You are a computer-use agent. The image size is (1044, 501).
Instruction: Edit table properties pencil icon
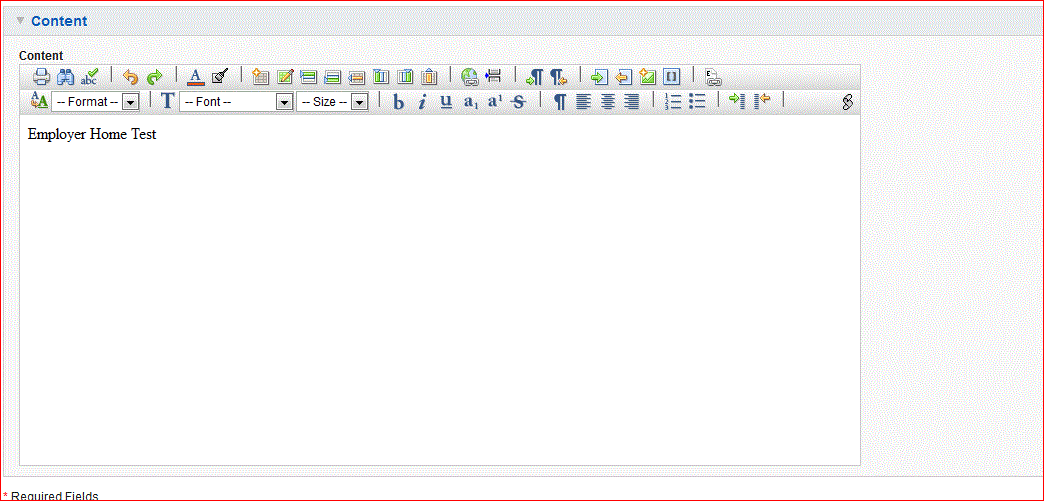(284, 77)
